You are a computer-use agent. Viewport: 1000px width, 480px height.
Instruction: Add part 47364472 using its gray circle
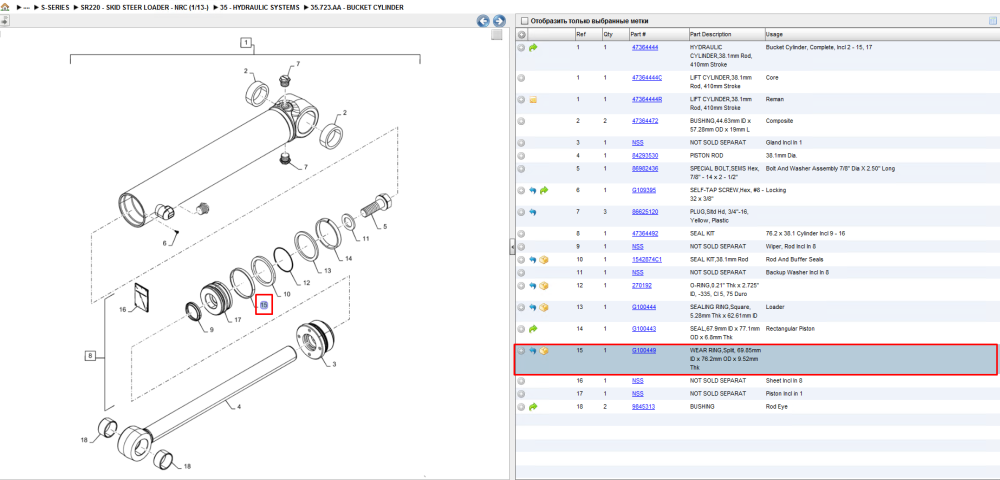pos(521,120)
